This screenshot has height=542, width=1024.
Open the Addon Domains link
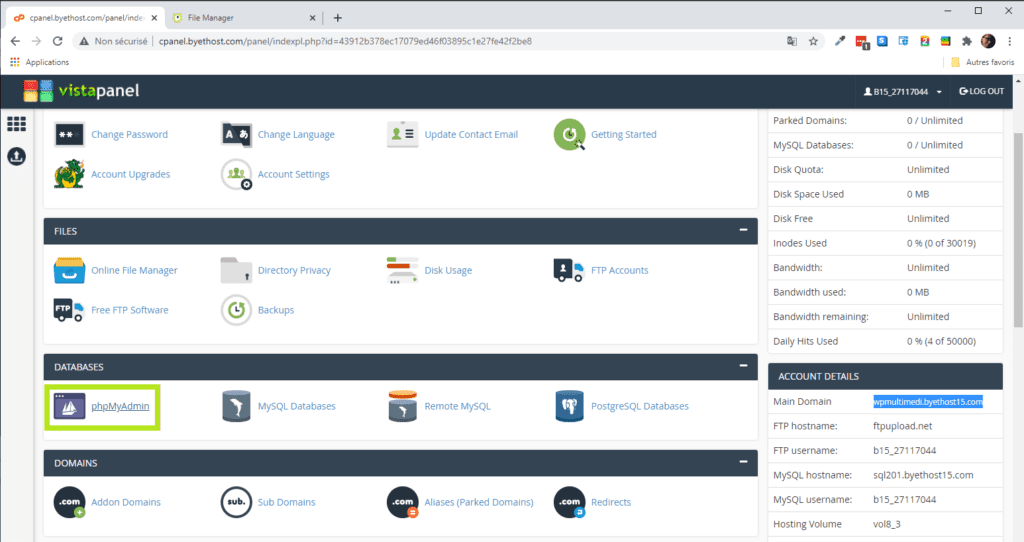coord(126,502)
